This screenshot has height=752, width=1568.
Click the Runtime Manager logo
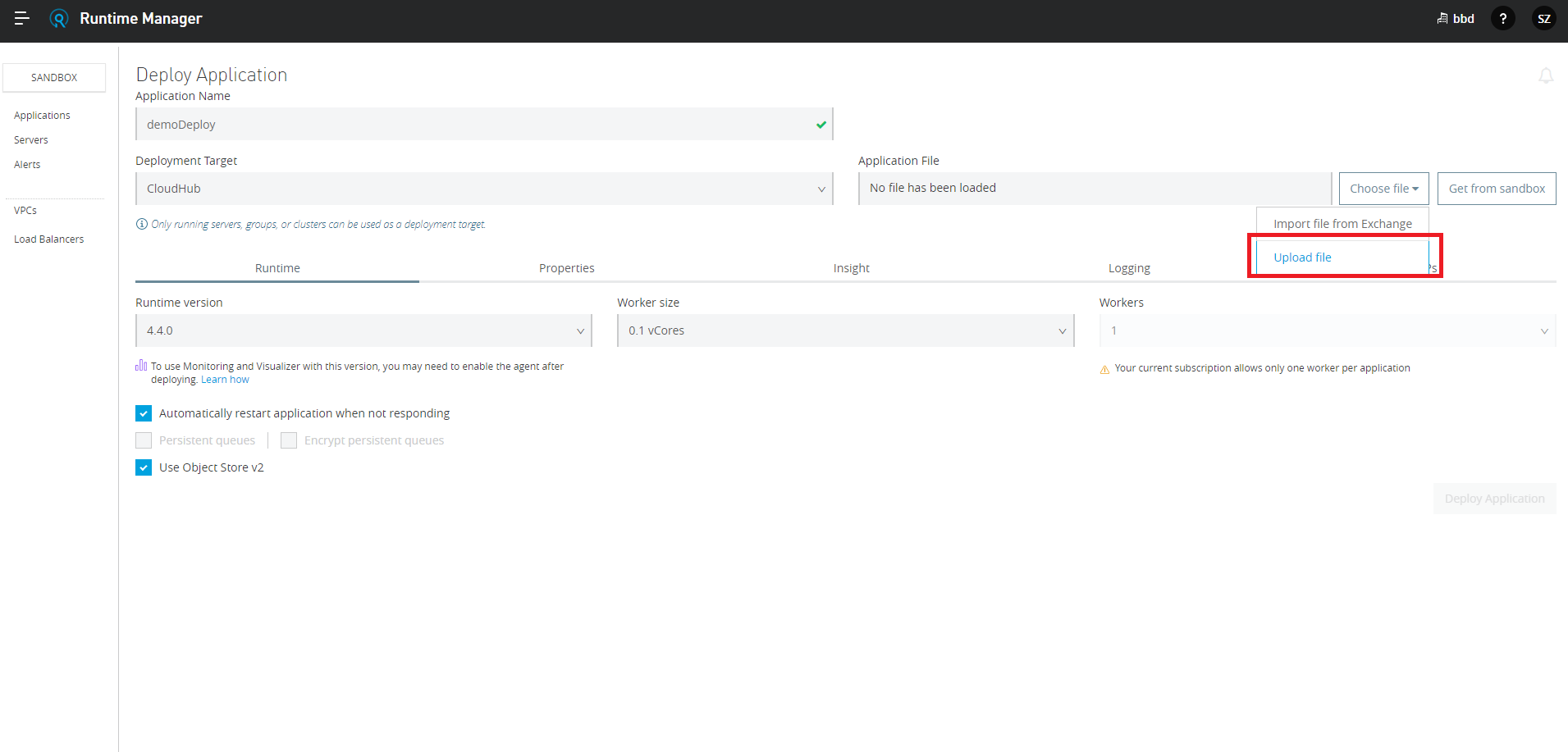[59, 18]
